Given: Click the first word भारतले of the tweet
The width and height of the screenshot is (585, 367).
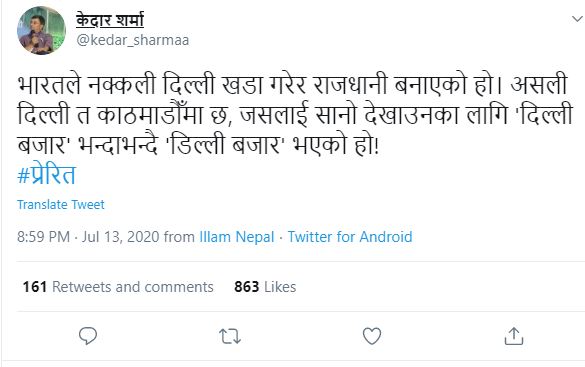Looking at the screenshot, I should [49, 85].
